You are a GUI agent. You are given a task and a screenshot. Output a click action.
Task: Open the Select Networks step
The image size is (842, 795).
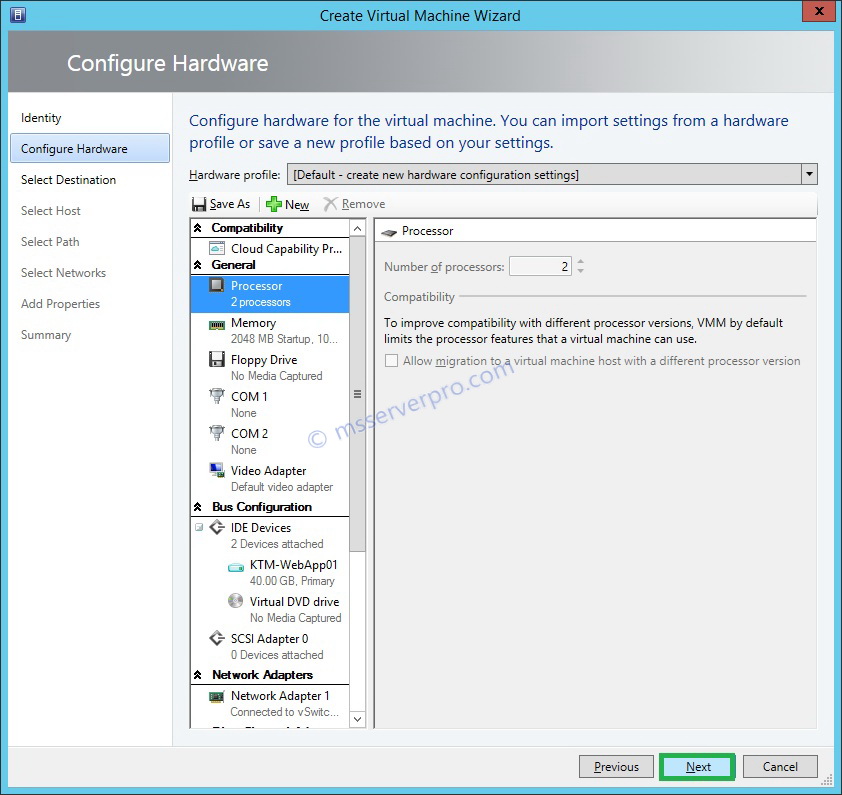63,273
